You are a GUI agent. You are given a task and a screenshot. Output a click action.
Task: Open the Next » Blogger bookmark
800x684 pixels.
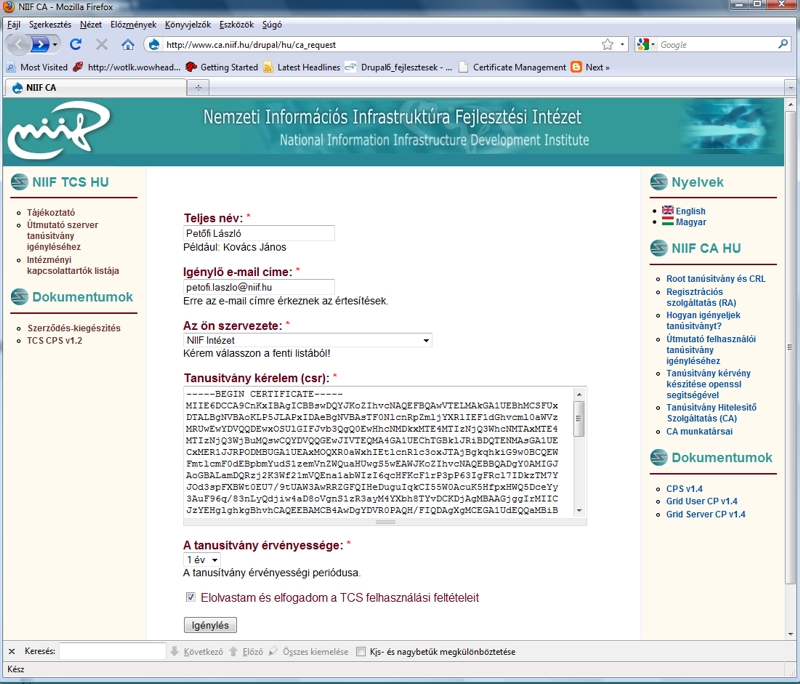590,67
